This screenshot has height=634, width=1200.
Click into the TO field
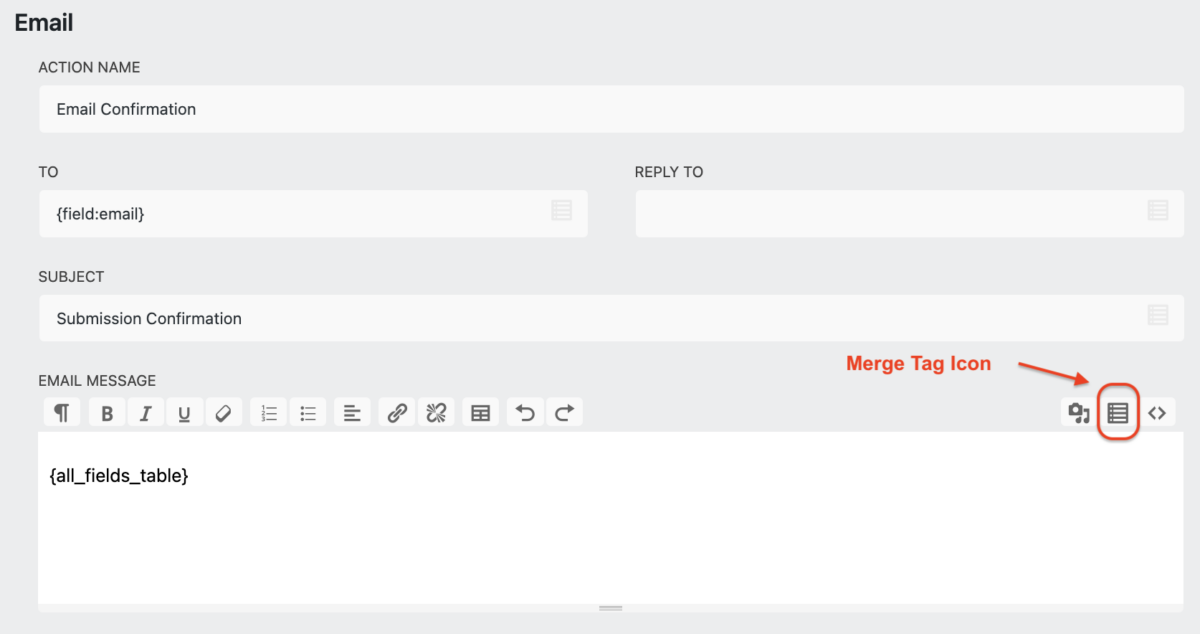click(313, 214)
